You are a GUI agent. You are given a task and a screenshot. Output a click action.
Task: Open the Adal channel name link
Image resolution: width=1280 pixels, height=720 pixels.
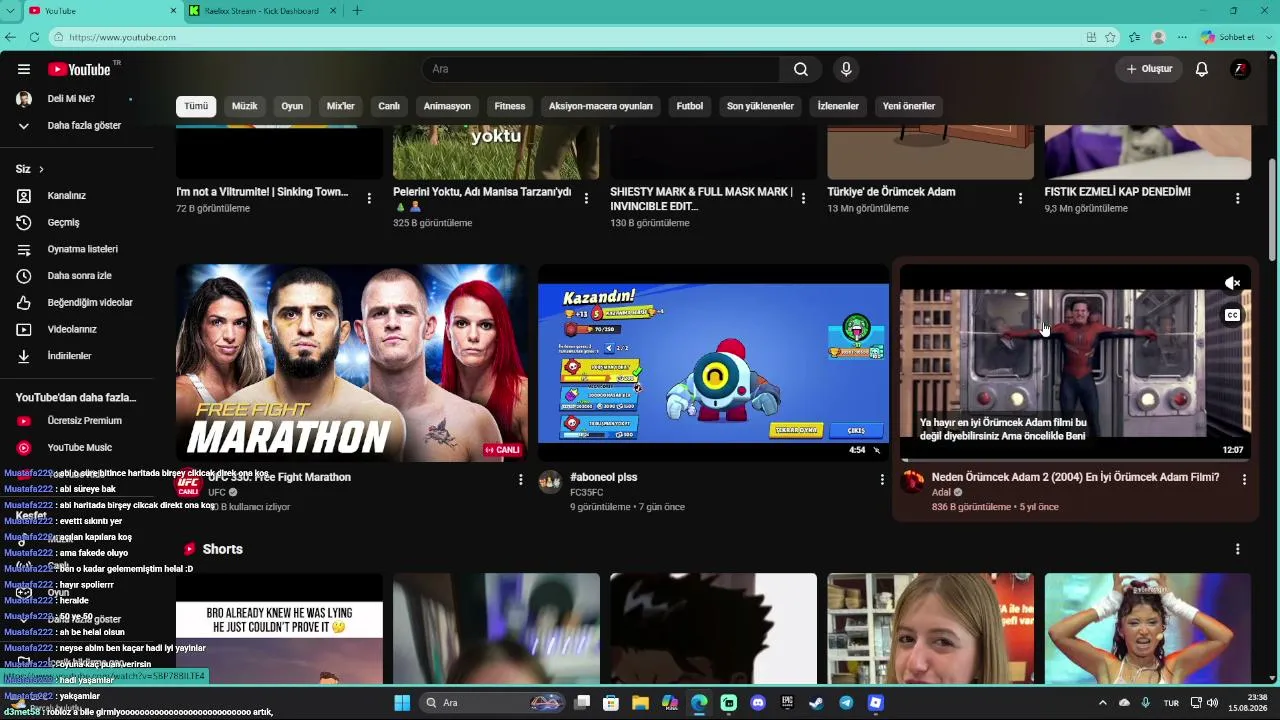coord(942,492)
